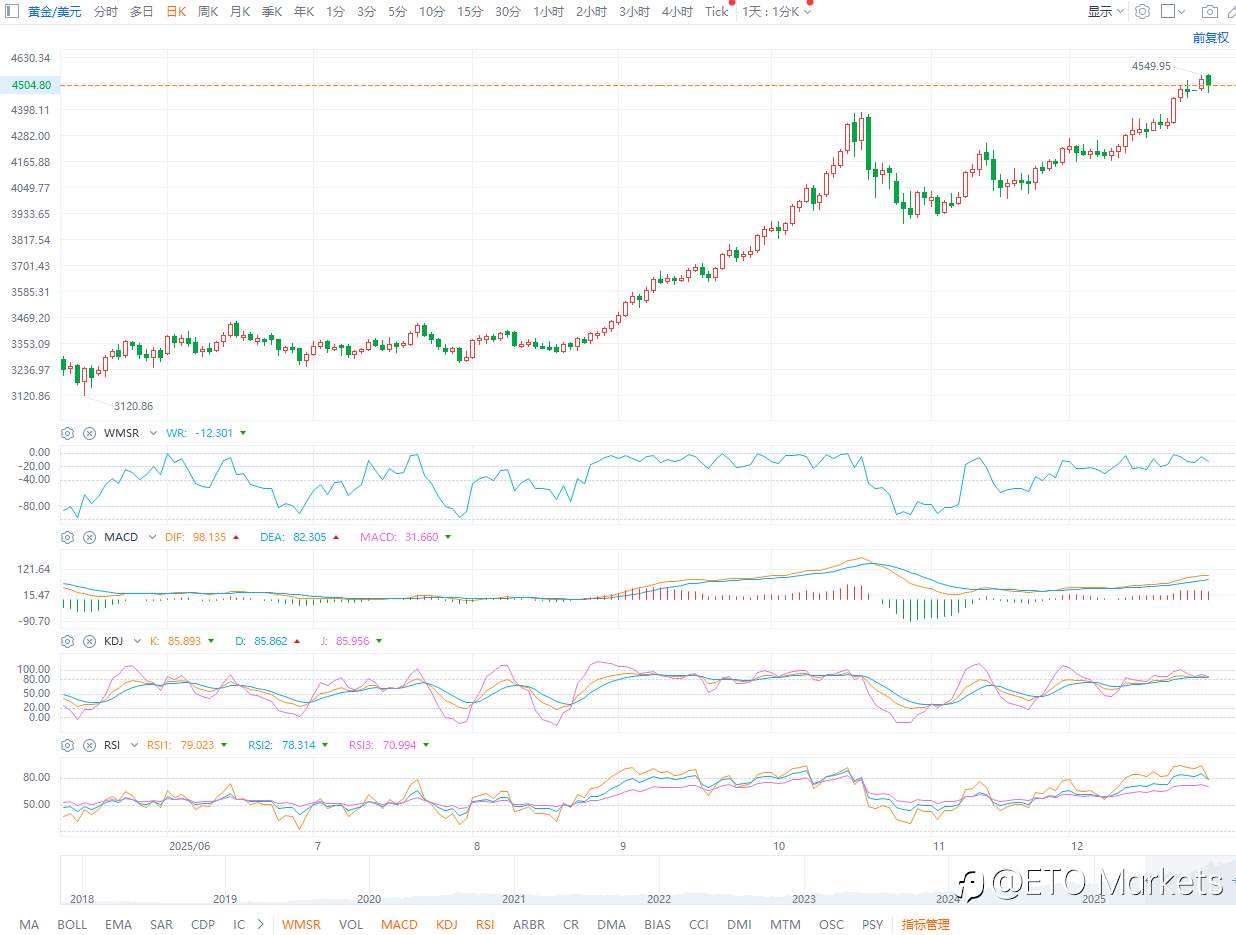Select the 1小时 hourly timeframe
Viewport: 1236px width, 935px height.
548,11
